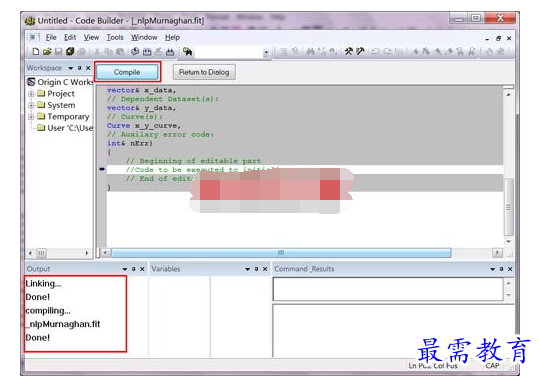Pin the Output panel
Image resolution: width=539 pixels, height=382 pixels.
pos(133,269)
